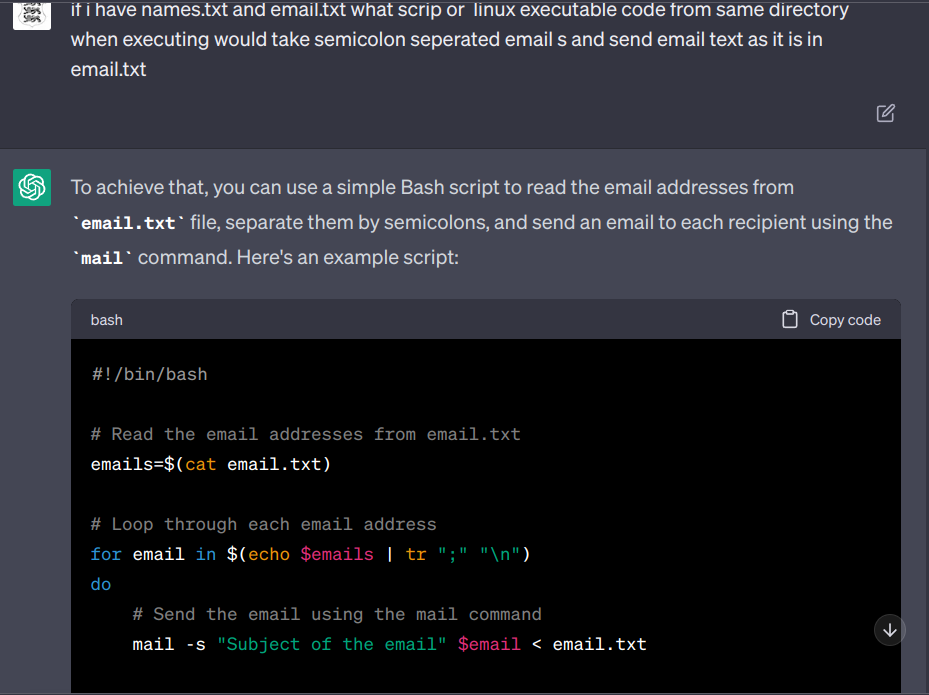The width and height of the screenshot is (929, 695).
Task: Click the red $email variable in mail command
Action: point(489,644)
